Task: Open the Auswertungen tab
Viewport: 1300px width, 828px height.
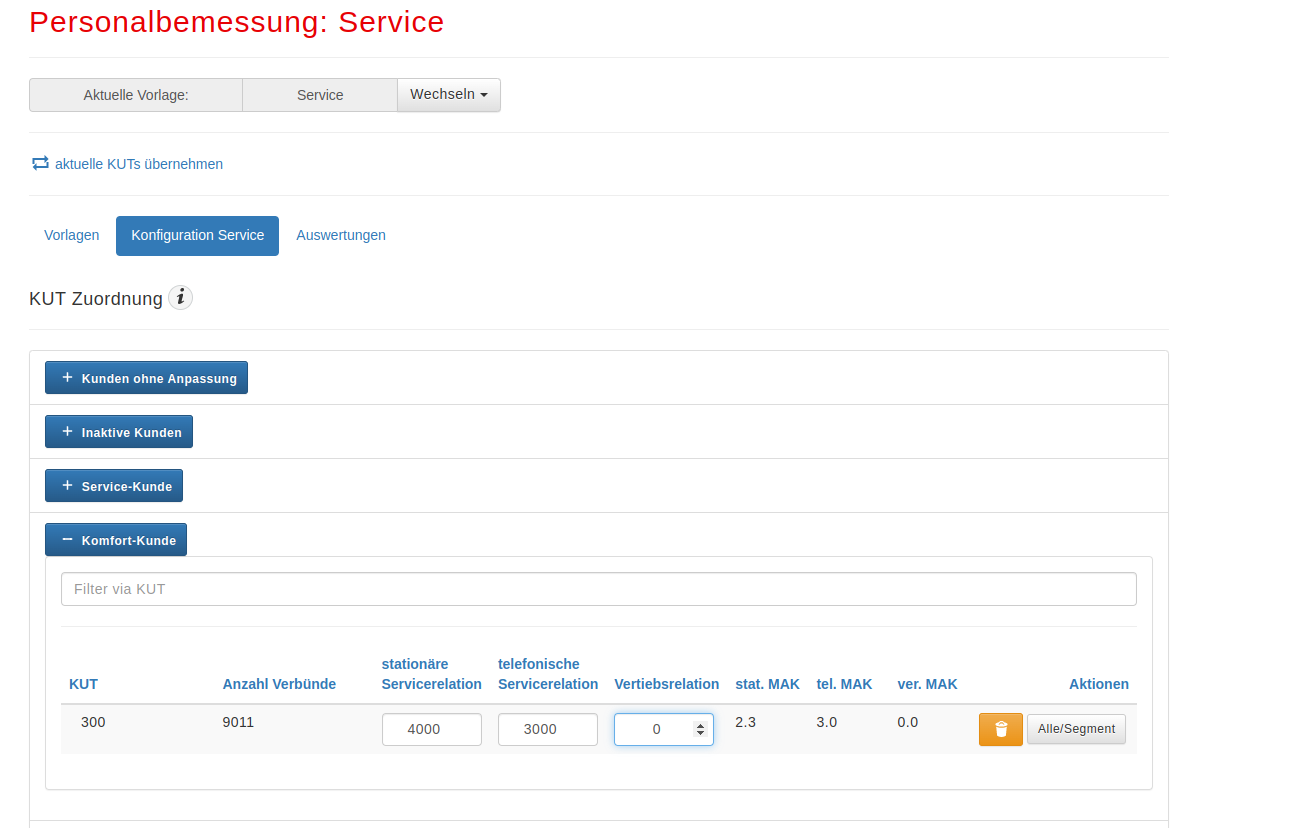Action: pyautogui.click(x=341, y=235)
